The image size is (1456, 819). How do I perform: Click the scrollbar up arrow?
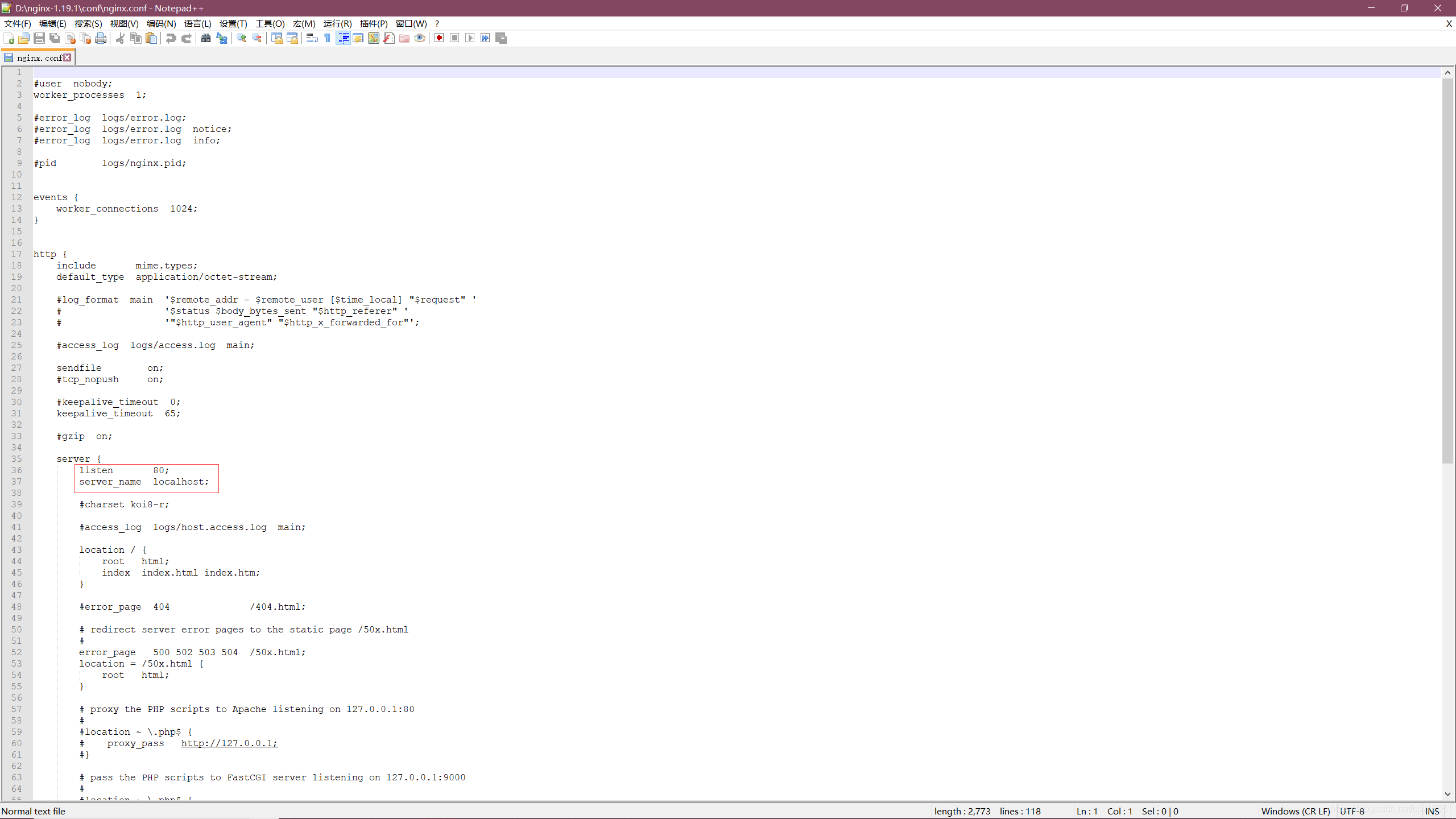coord(1447,72)
